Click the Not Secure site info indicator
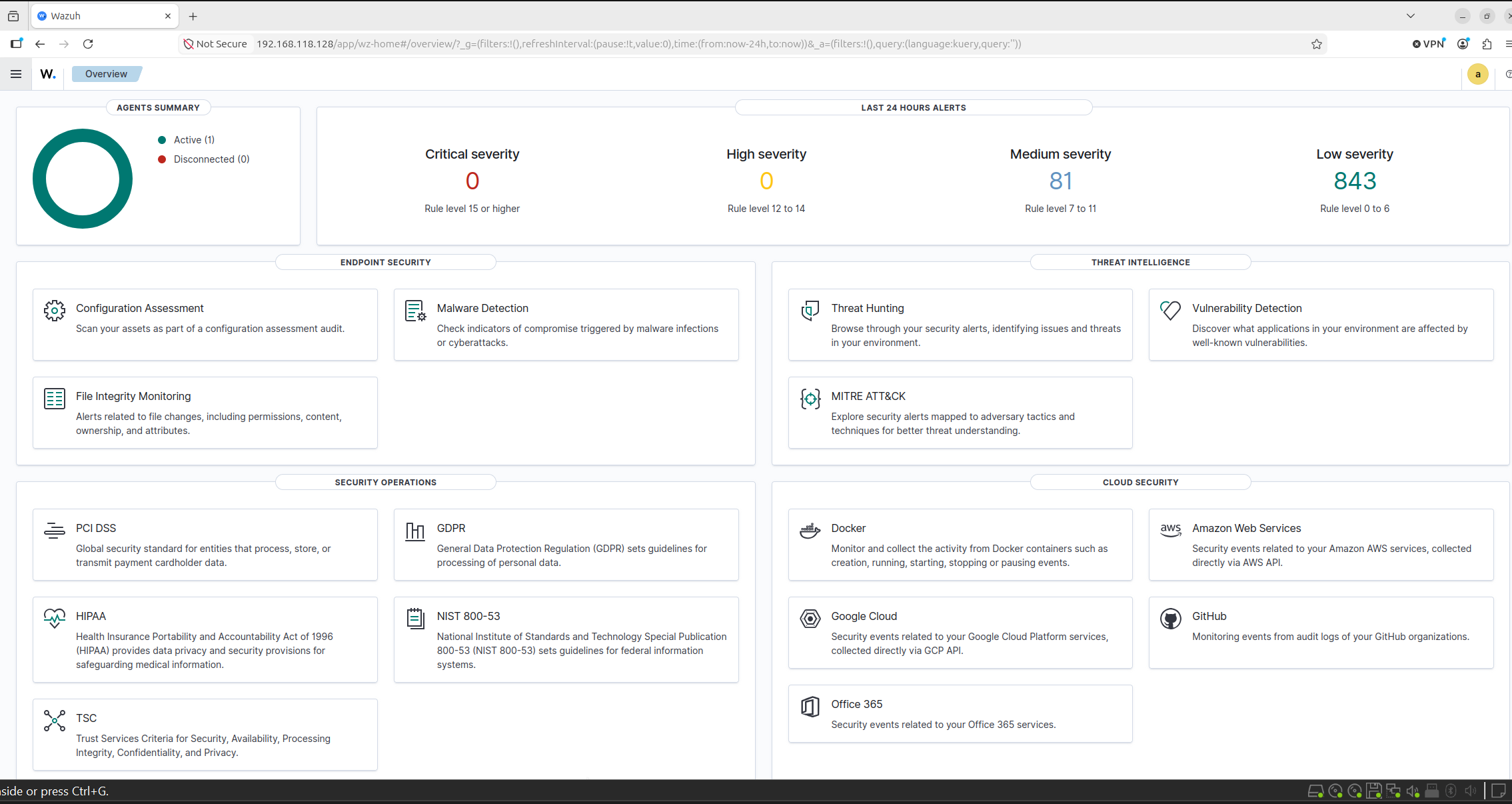Image resolution: width=1512 pixels, height=804 pixels. 215,44
